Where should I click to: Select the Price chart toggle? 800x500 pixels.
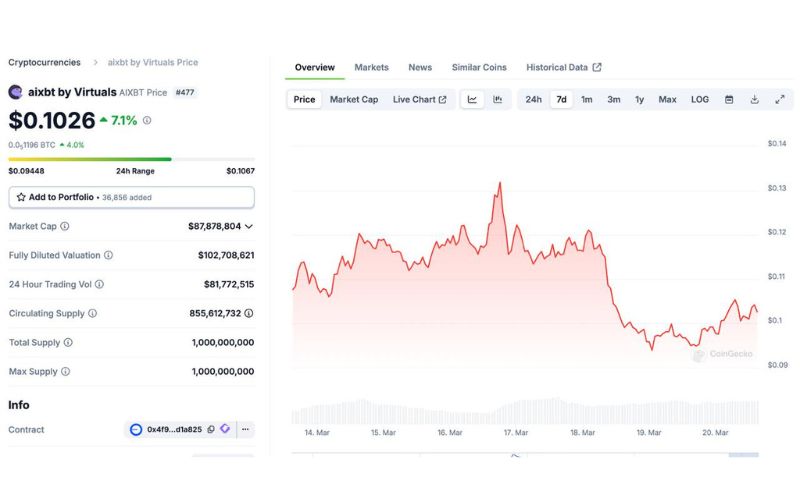(x=304, y=99)
